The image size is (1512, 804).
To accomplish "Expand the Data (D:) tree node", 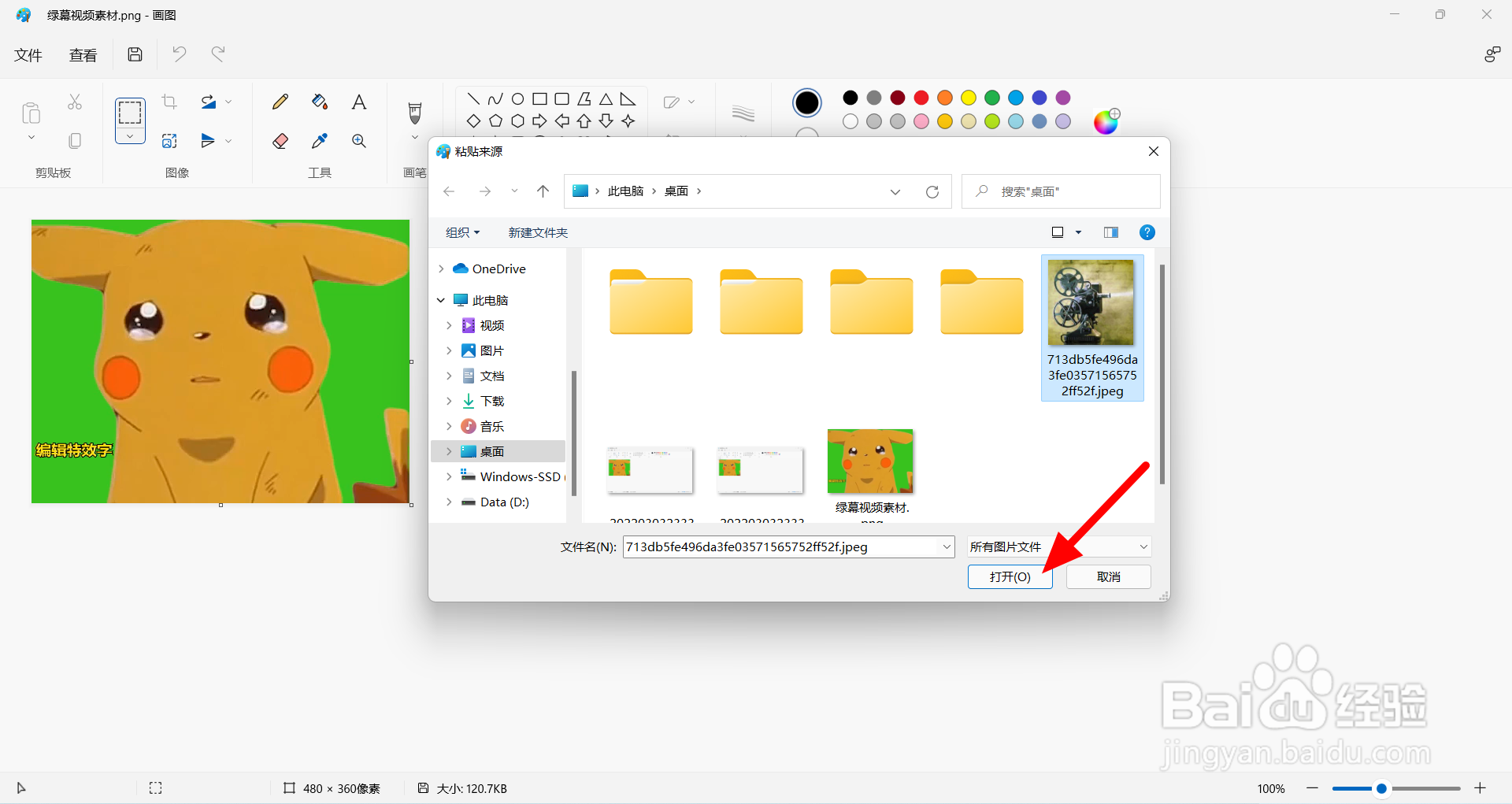I will pos(449,502).
